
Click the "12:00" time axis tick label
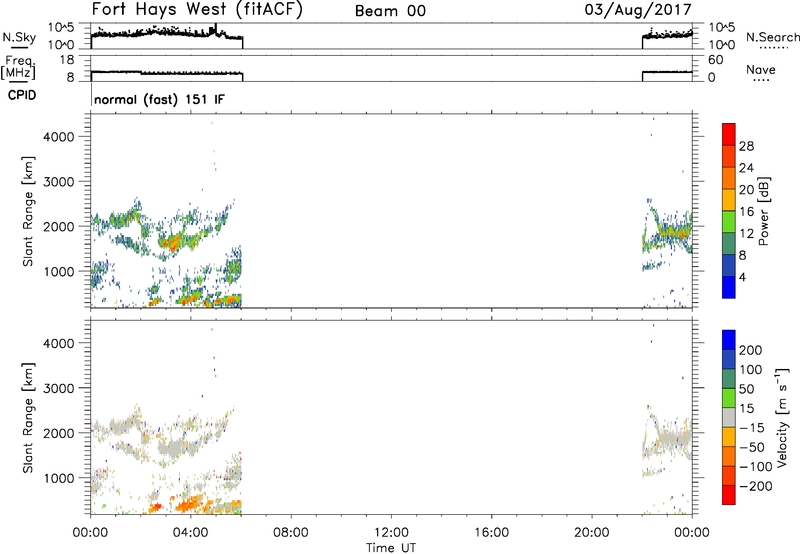[x=391, y=533]
